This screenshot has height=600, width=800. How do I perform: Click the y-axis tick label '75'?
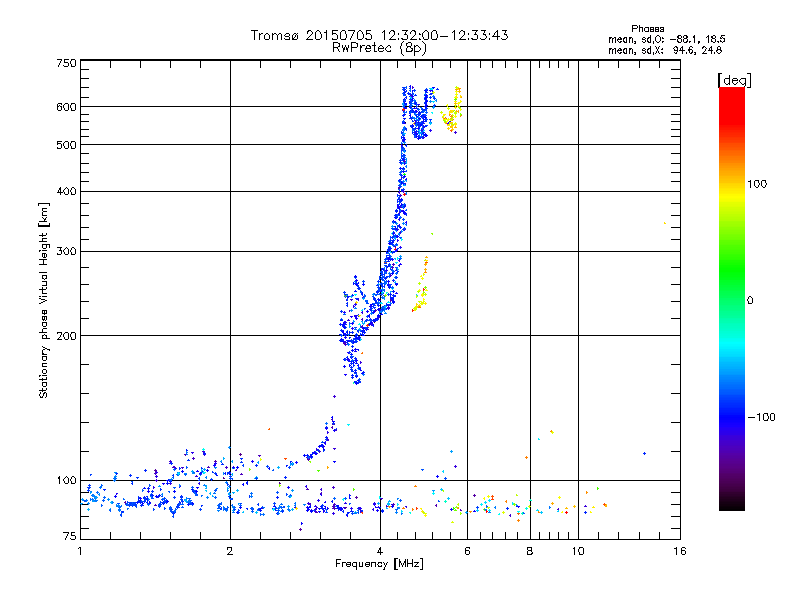(x=69, y=536)
